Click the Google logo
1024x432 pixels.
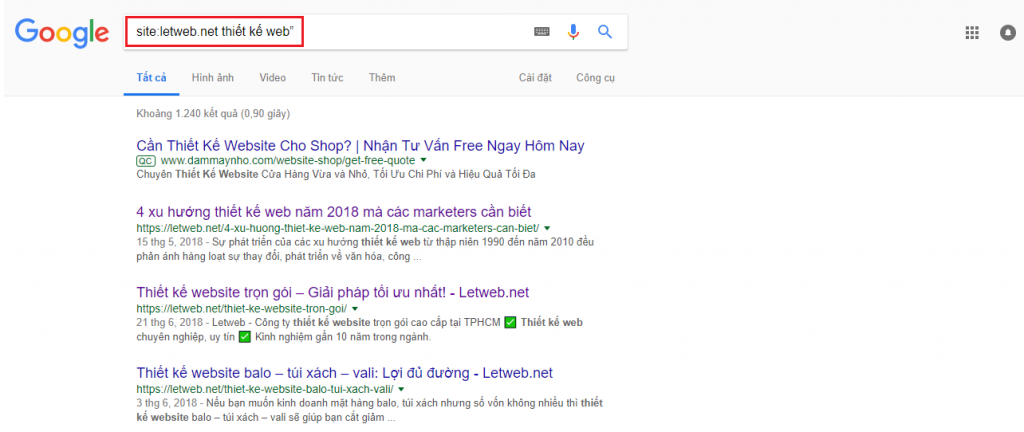pos(62,32)
